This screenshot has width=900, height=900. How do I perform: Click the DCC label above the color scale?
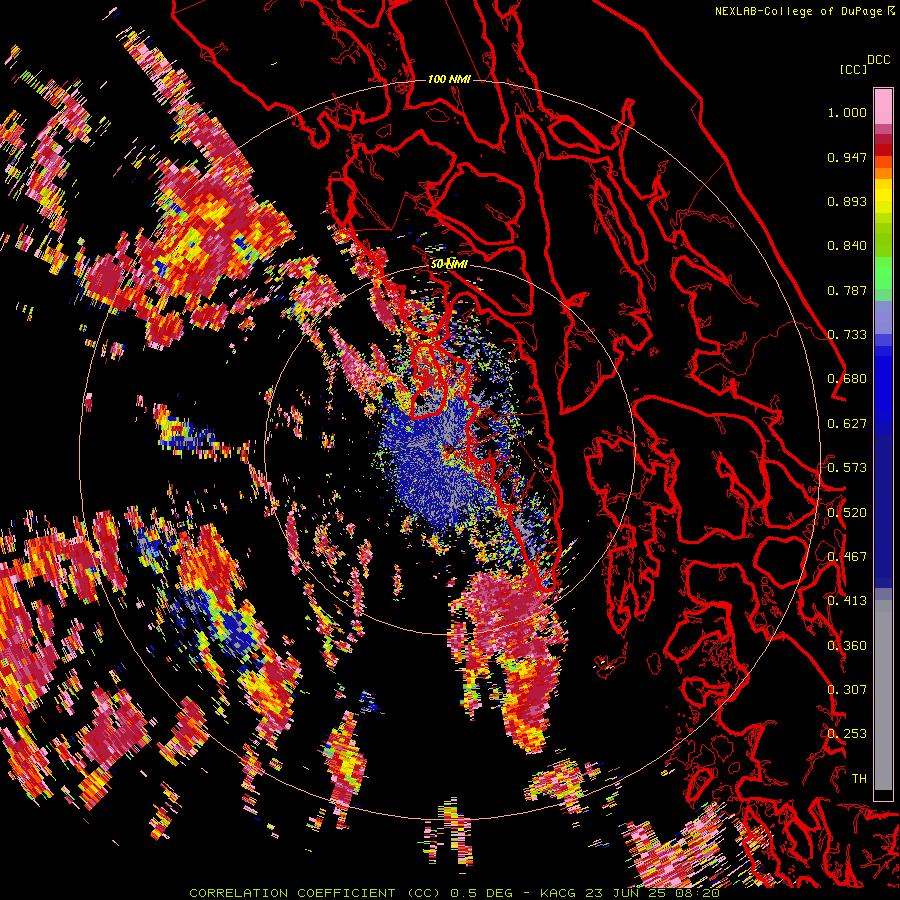point(879,60)
